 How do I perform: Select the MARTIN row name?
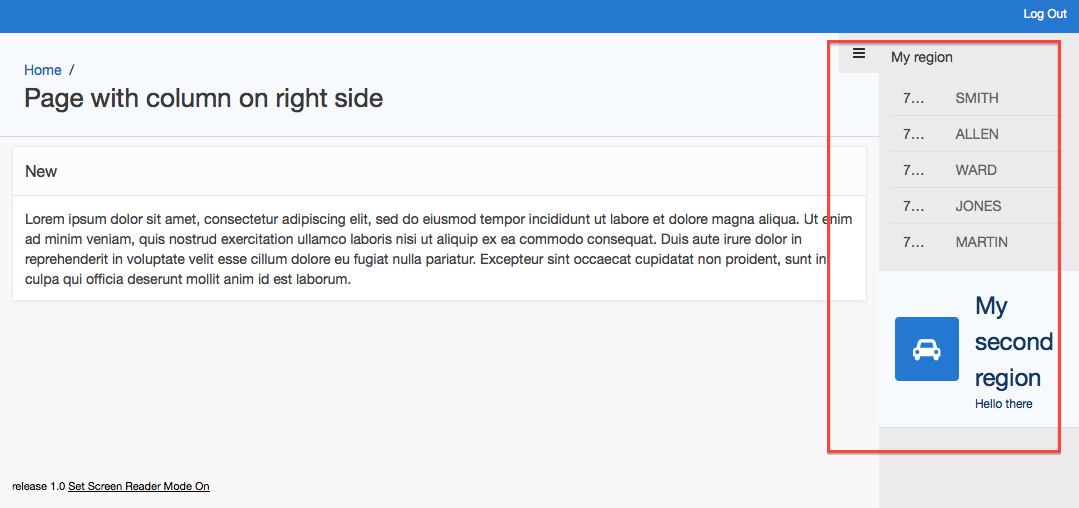(x=981, y=242)
